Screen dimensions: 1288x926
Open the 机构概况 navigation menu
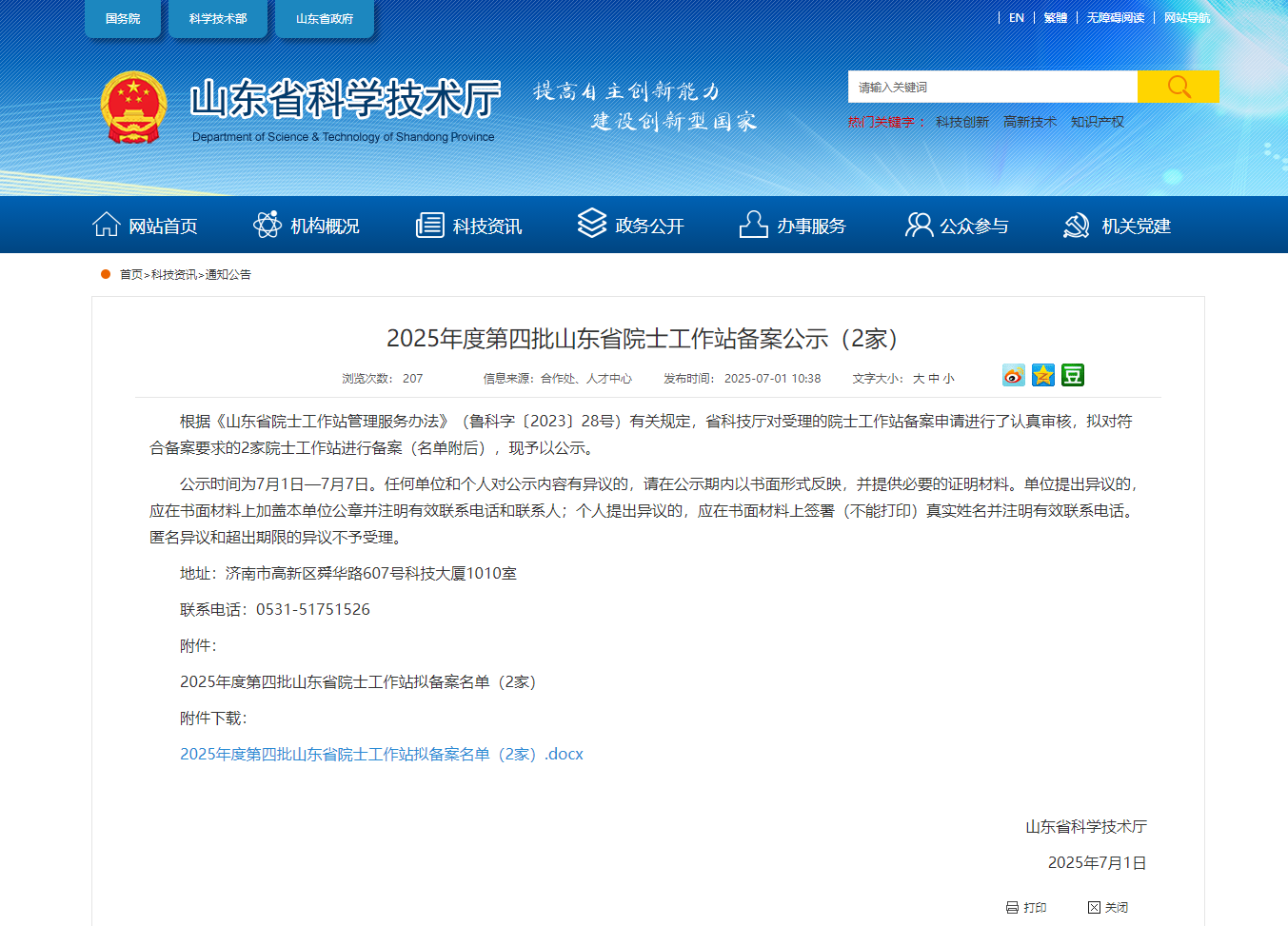tap(307, 226)
